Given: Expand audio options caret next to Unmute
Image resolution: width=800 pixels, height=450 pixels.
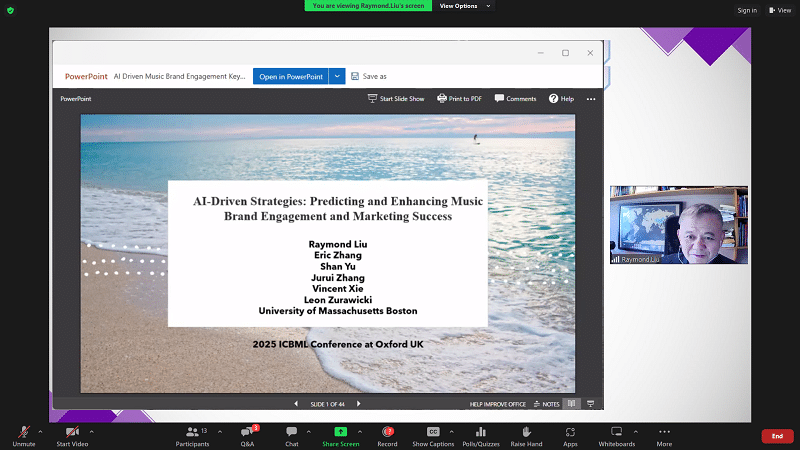Looking at the screenshot, I should pos(40,432).
